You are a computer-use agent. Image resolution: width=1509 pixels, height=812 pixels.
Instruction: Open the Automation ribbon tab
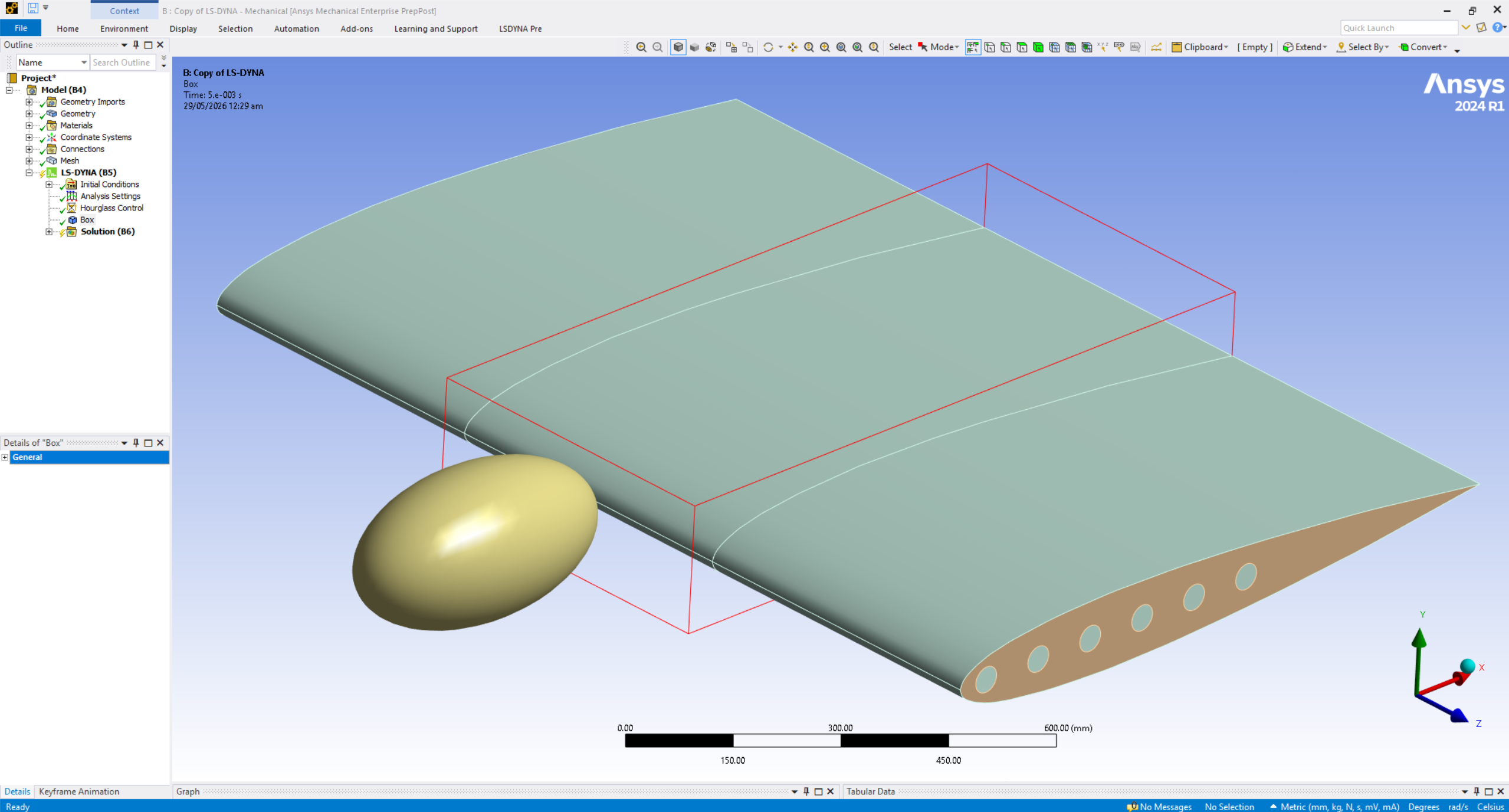coord(297,28)
